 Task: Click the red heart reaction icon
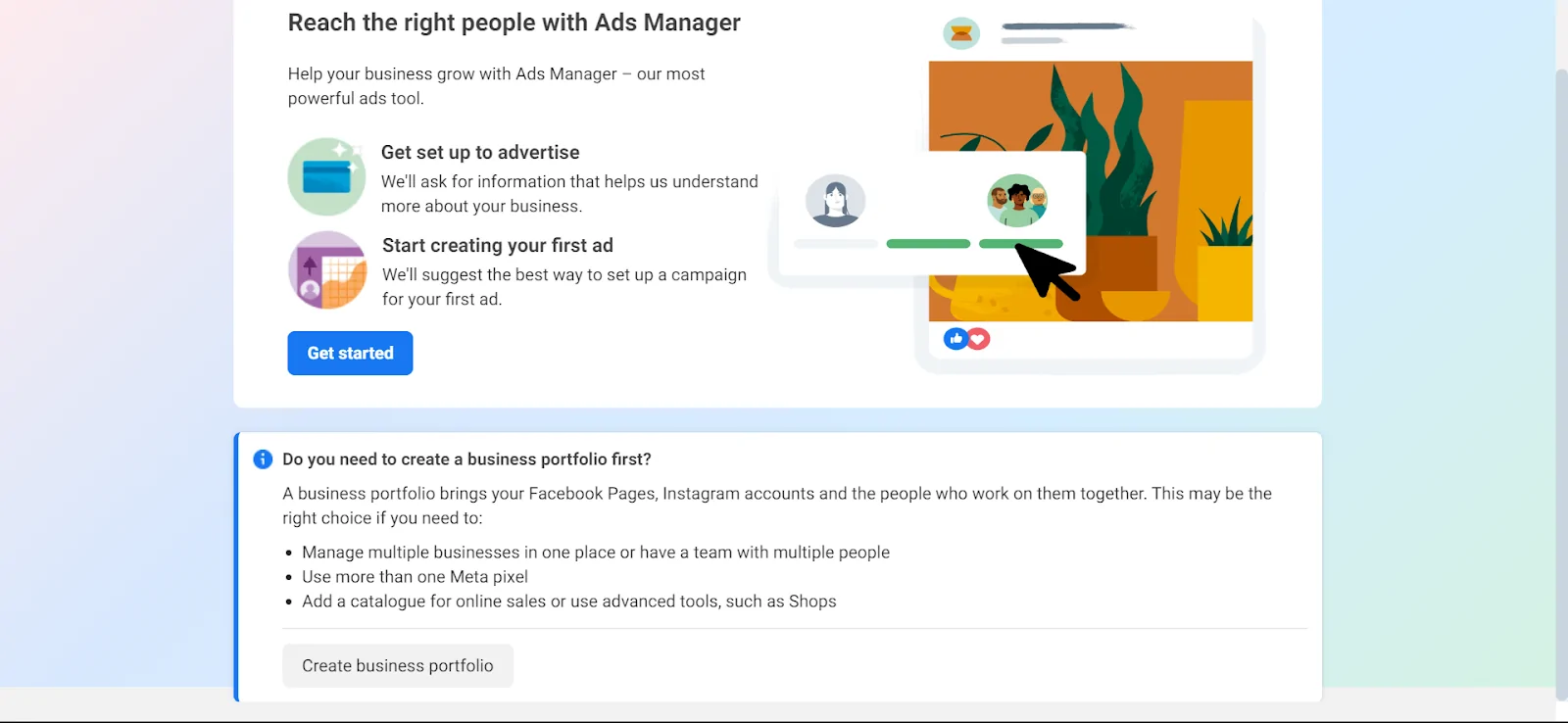pyautogui.click(x=978, y=339)
